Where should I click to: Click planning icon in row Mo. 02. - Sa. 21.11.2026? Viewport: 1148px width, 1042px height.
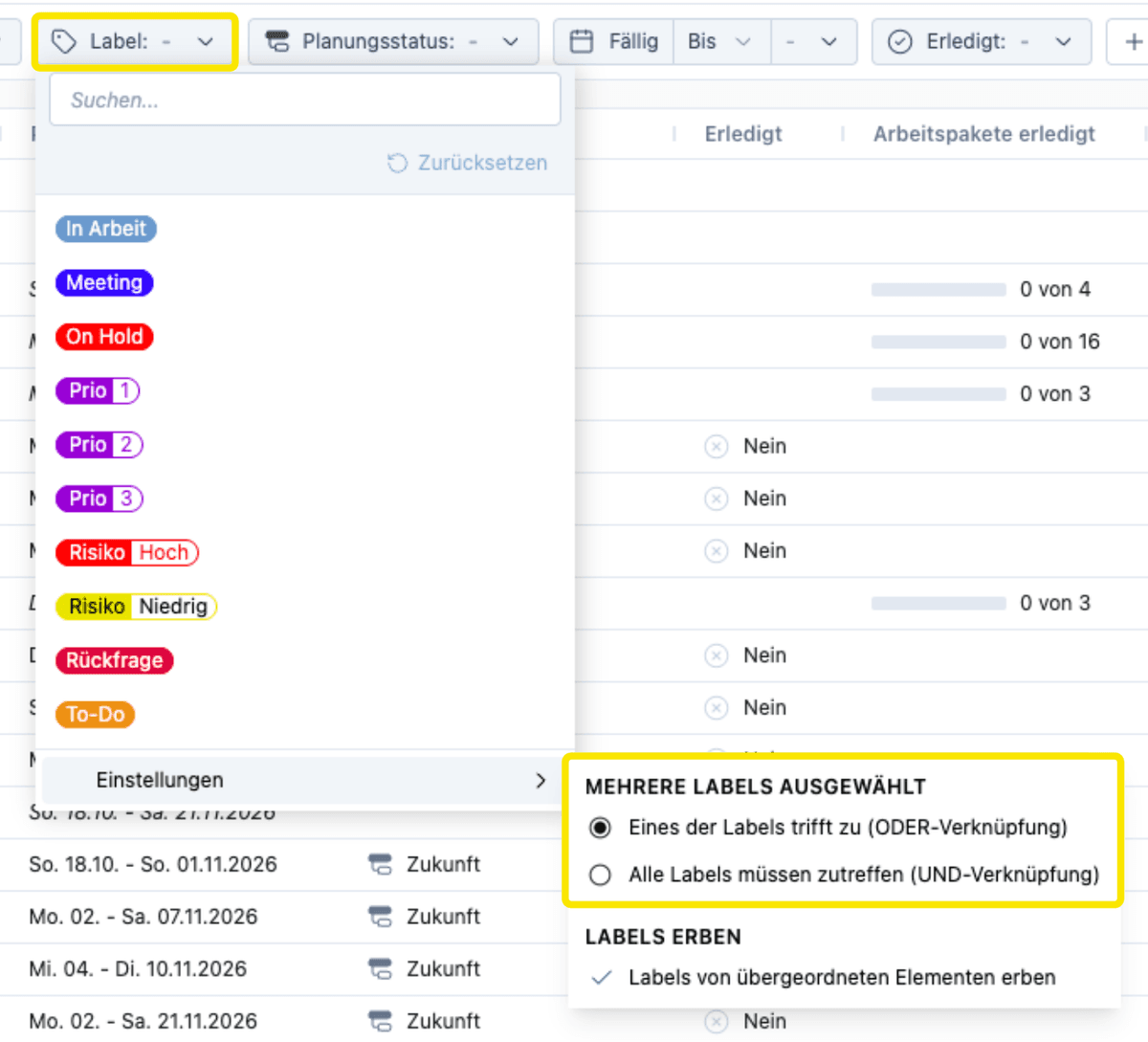point(380,1021)
